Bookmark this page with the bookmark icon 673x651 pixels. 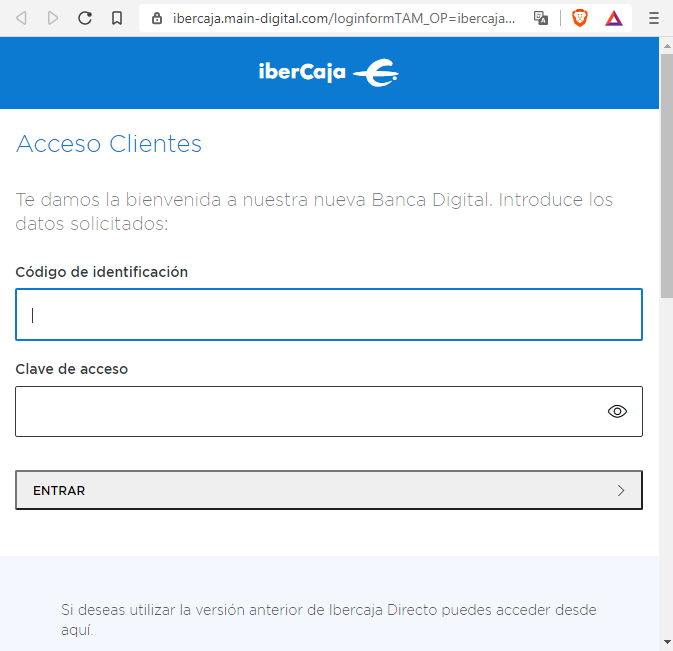pos(117,18)
